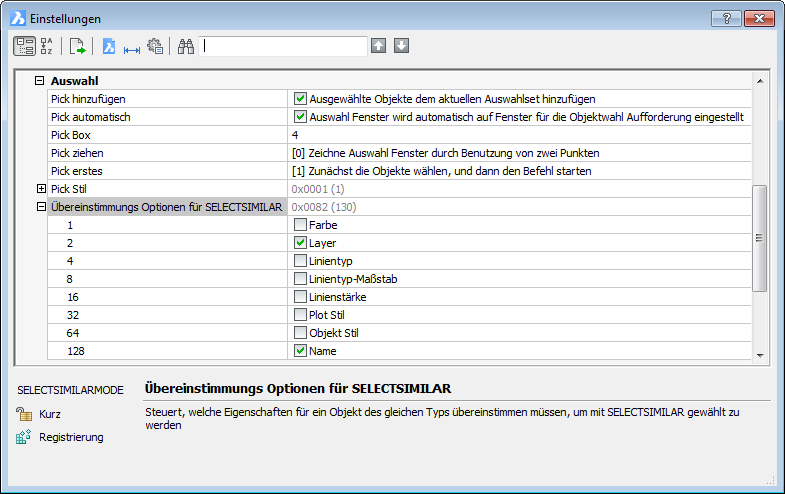Open the dimension settings icon

[131, 46]
